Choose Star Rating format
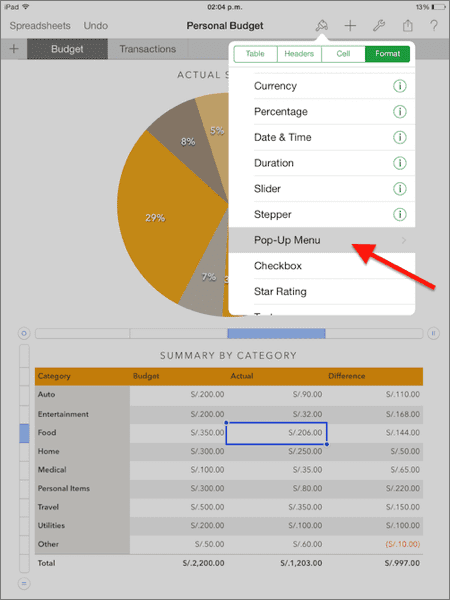 (x=322, y=292)
